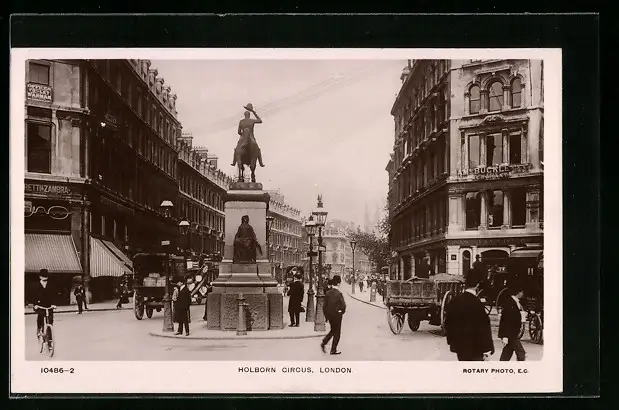This screenshot has height=410, width=619.
Task: Click the 'Rotary Photo, E.C.' credit text
Action: point(495,371)
